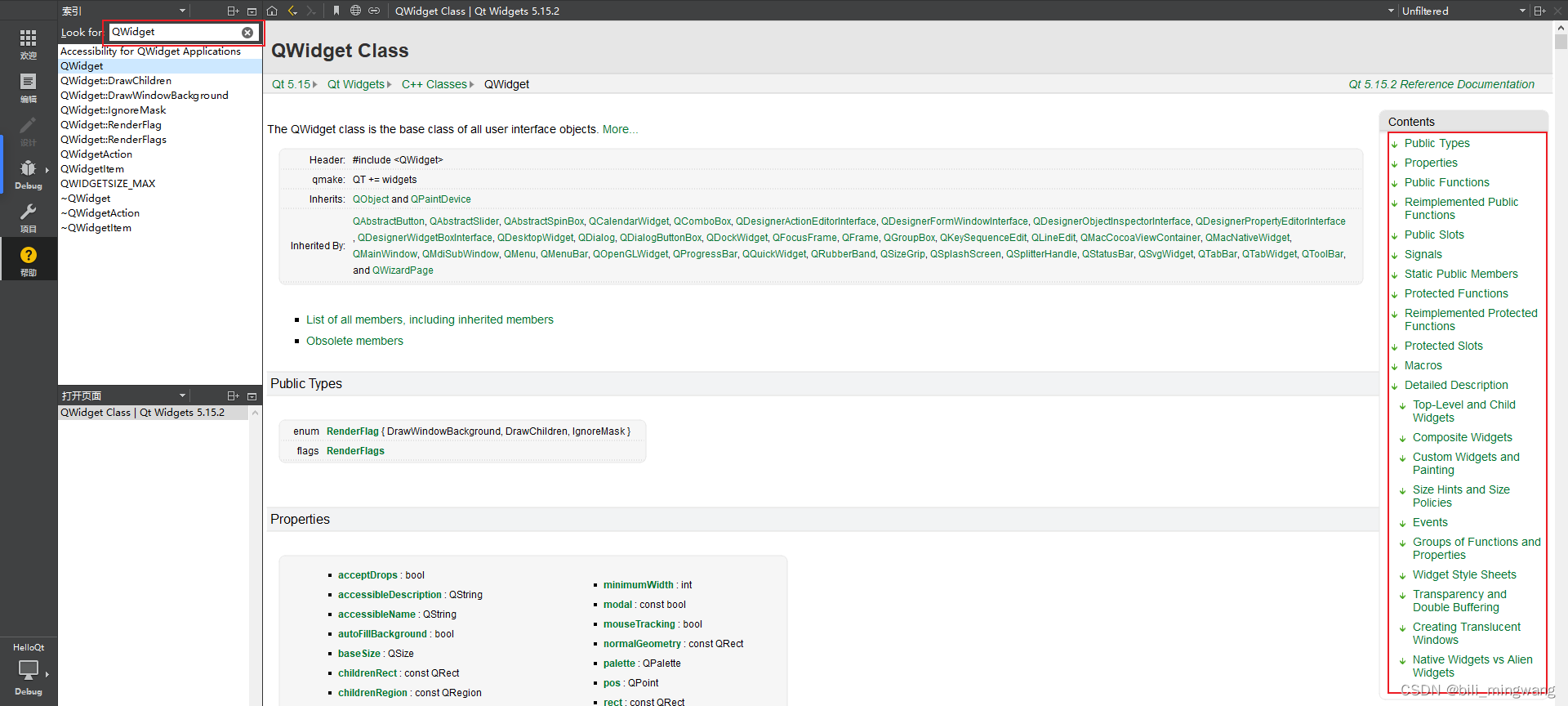Open the Obsolete members link
The height and width of the screenshot is (706, 1568).
(x=354, y=341)
